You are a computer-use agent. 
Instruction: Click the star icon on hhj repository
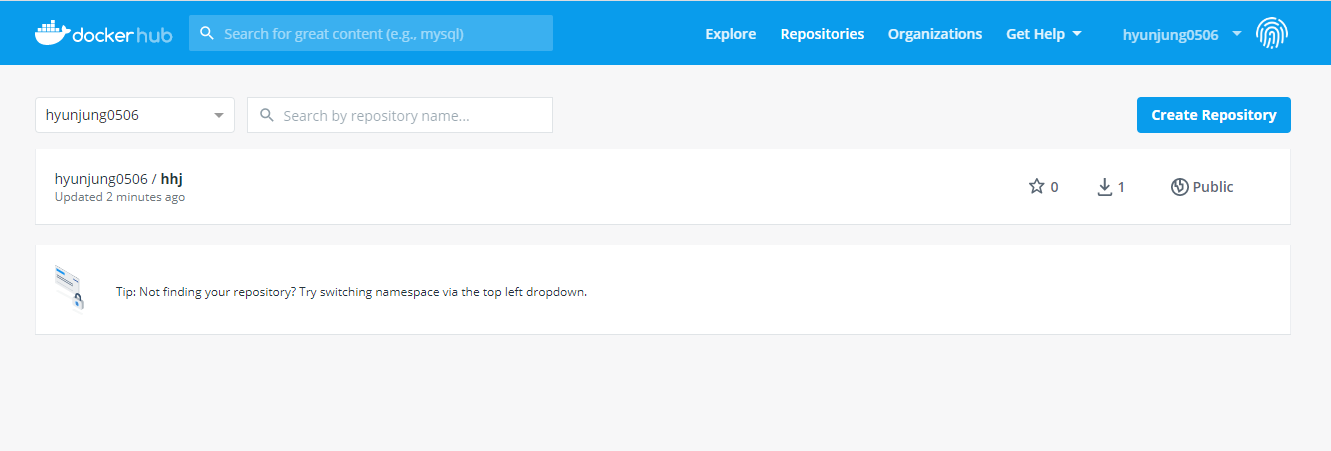coord(1036,186)
